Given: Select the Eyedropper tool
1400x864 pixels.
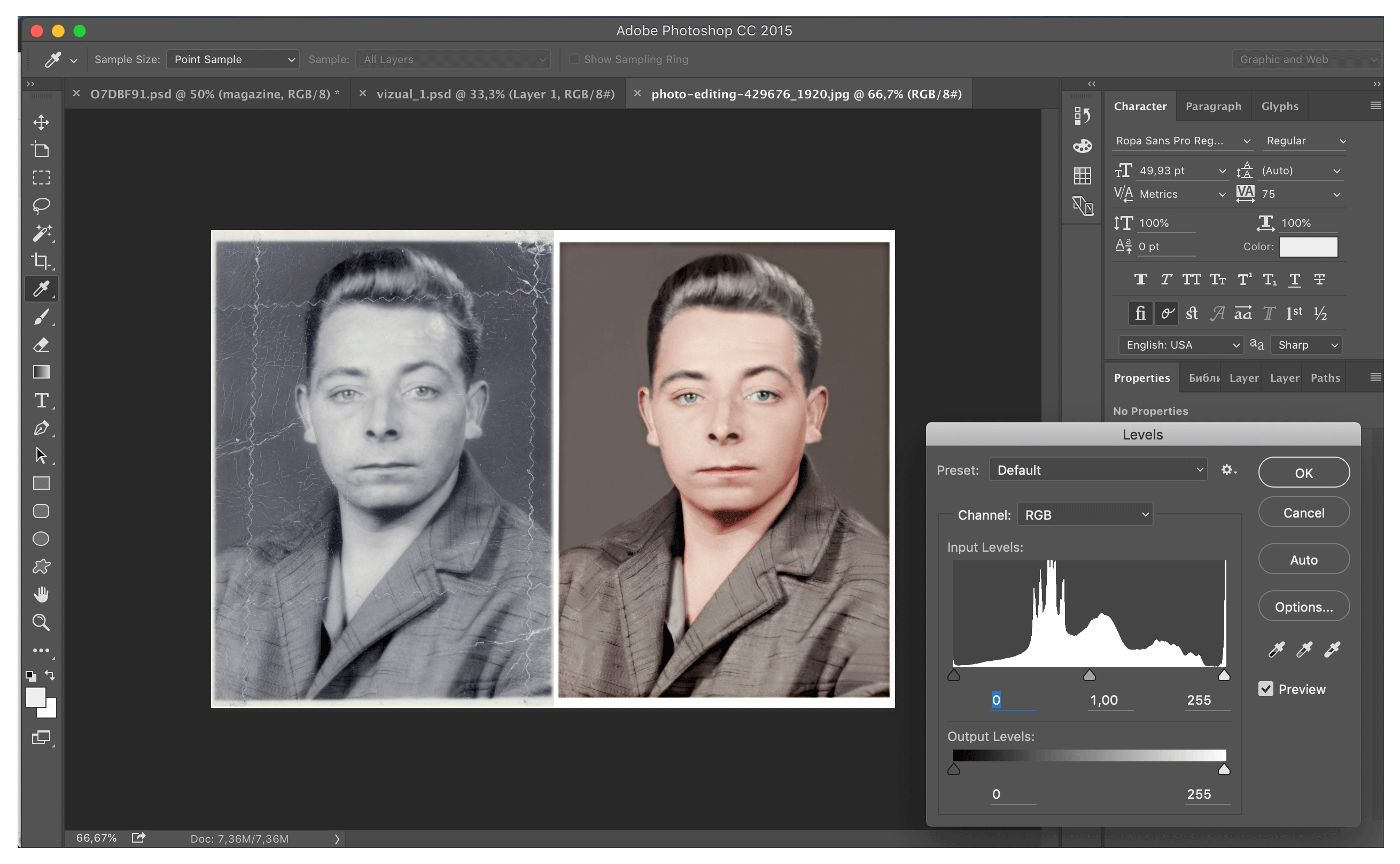Looking at the screenshot, I should 40,289.
